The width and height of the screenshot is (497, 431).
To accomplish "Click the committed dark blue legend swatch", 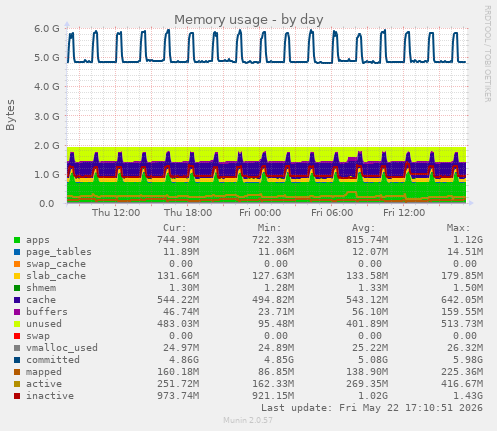I will click(17, 360).
